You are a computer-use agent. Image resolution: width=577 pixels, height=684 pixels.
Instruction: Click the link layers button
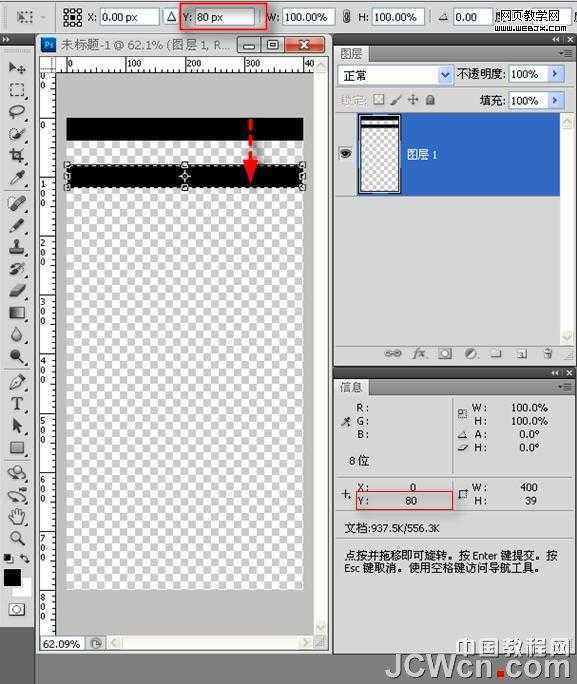393,353
